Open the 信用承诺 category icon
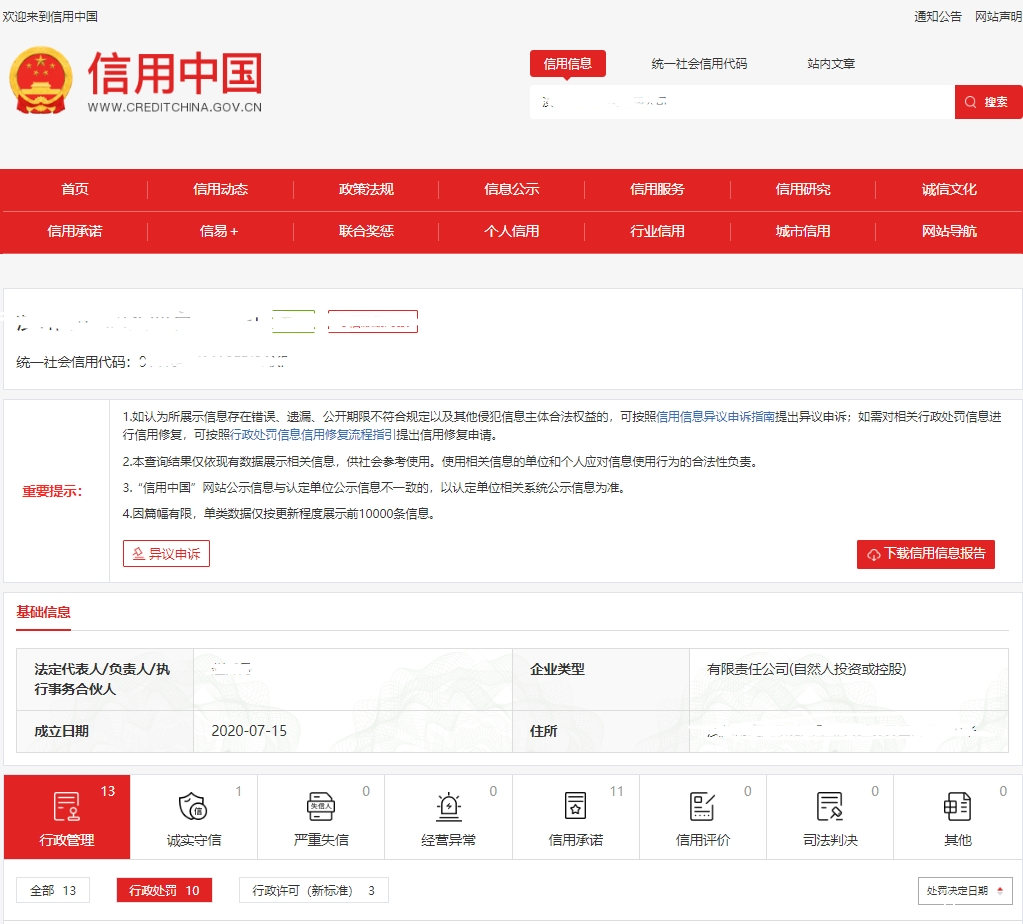Viewport: 1023px width, 924px height. 575,807
